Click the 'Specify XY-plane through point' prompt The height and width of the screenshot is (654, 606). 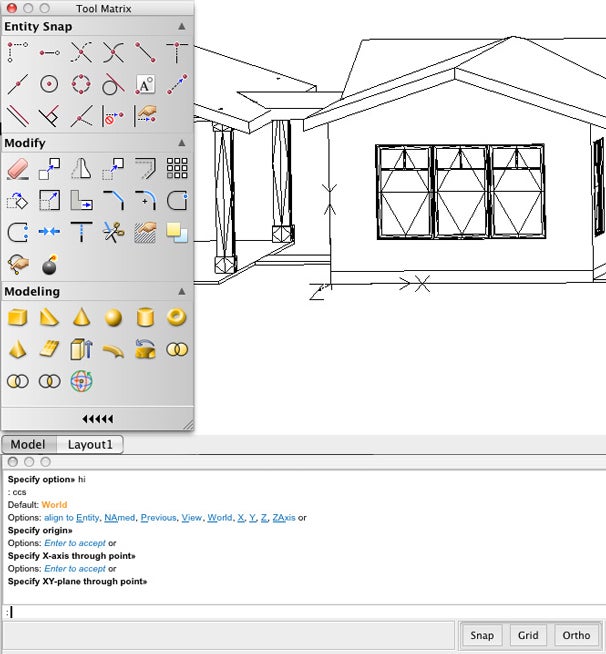77,581
